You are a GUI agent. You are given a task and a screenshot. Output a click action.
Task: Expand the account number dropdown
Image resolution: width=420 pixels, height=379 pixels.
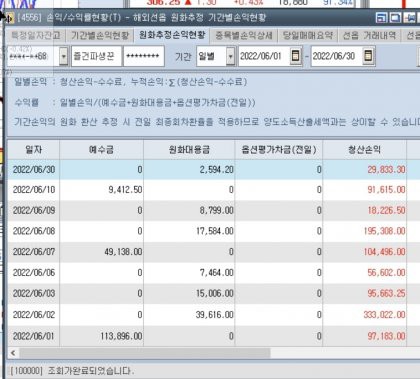pos(64,56)
